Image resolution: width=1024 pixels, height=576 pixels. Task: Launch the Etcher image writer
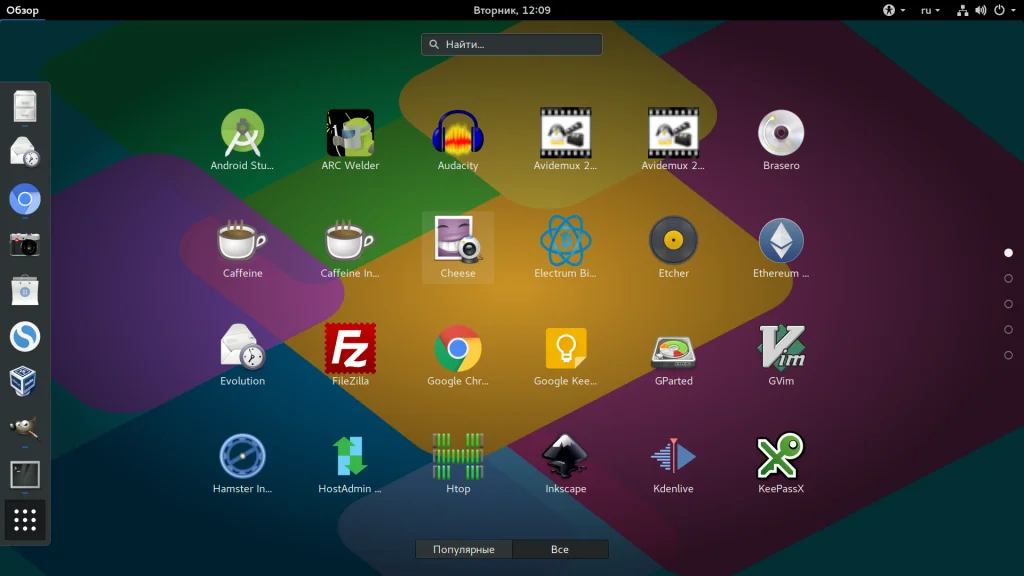tap(673, 248)
